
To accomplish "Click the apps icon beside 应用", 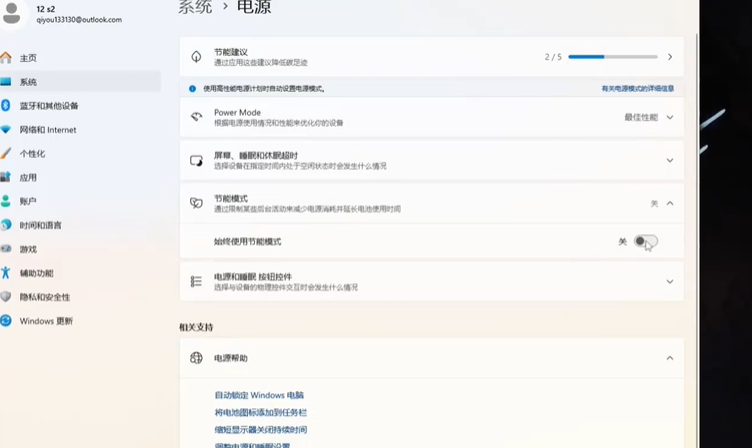I will (x=6, y=177).
